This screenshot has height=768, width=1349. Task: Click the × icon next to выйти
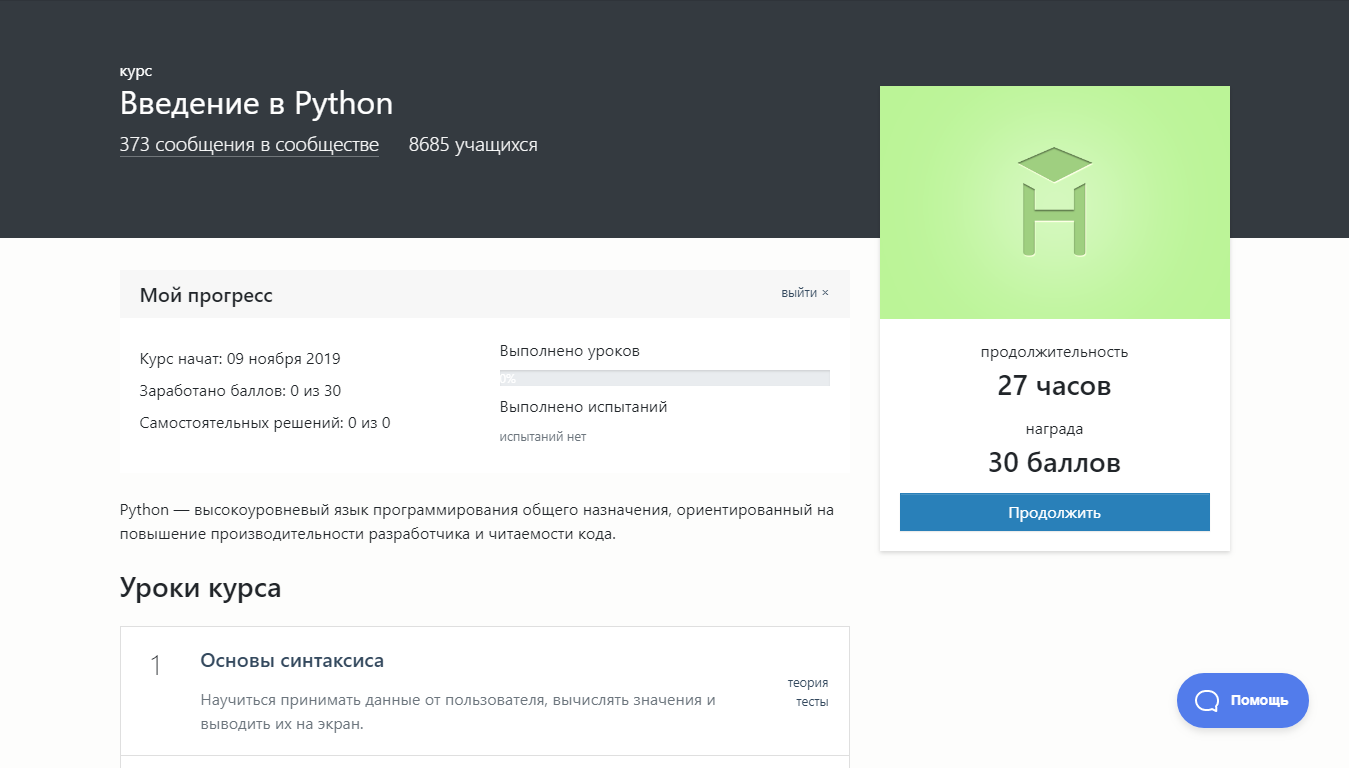coord(825,292)
